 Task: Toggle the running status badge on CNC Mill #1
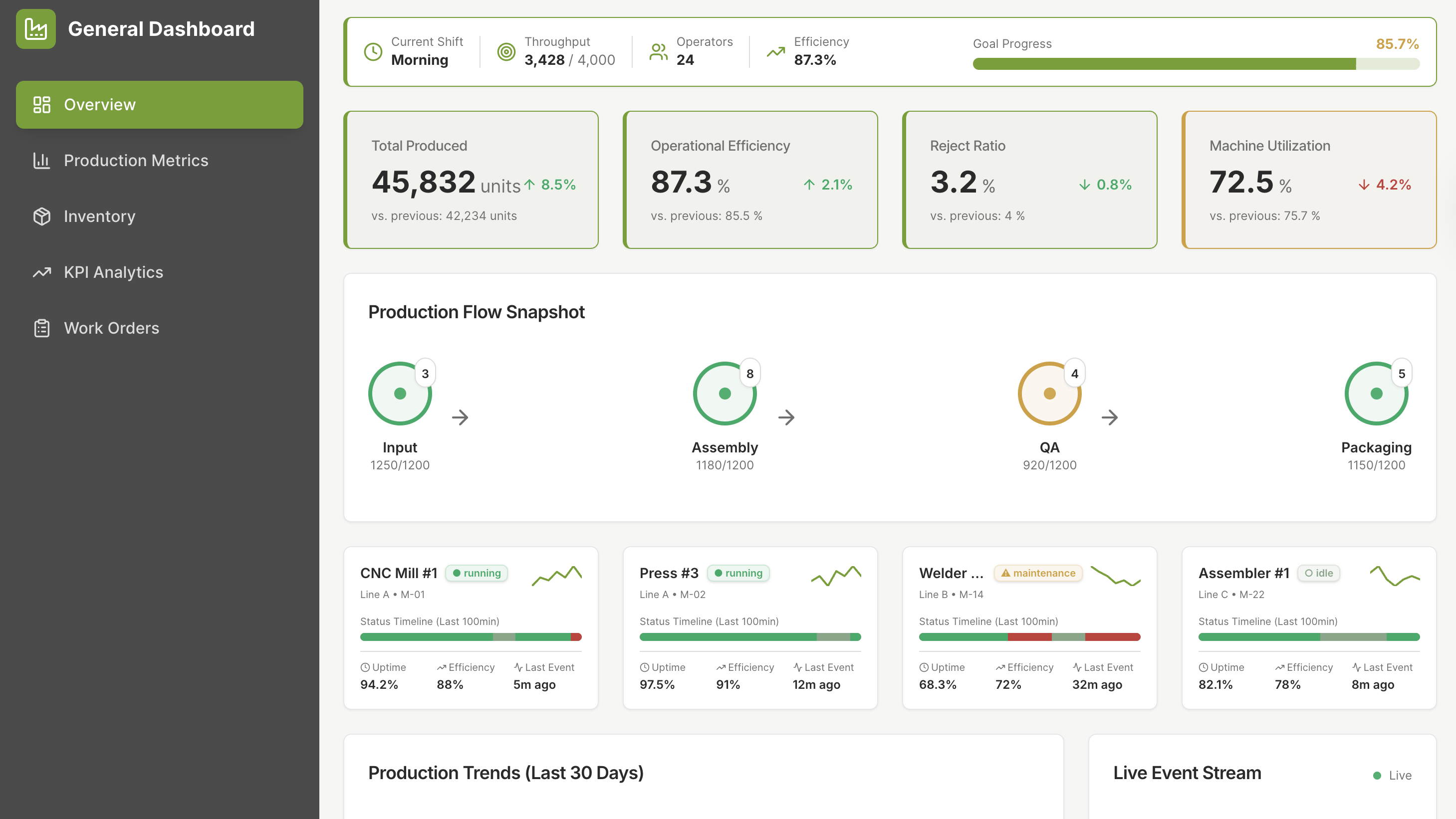(477, 573)
